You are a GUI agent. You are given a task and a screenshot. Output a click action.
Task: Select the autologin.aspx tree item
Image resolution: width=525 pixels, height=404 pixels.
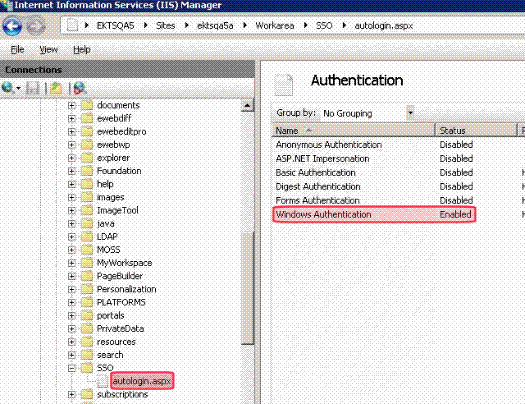(x=142, y=381)
